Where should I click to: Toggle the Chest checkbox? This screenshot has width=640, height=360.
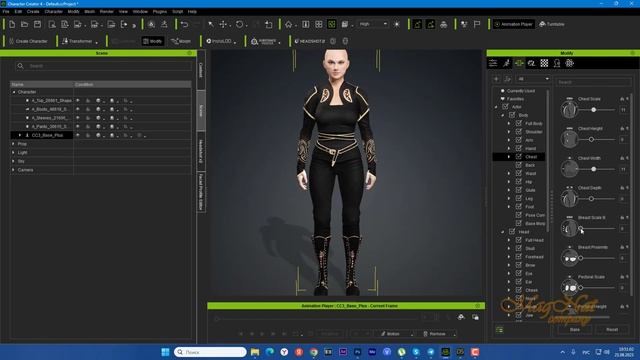519,156
